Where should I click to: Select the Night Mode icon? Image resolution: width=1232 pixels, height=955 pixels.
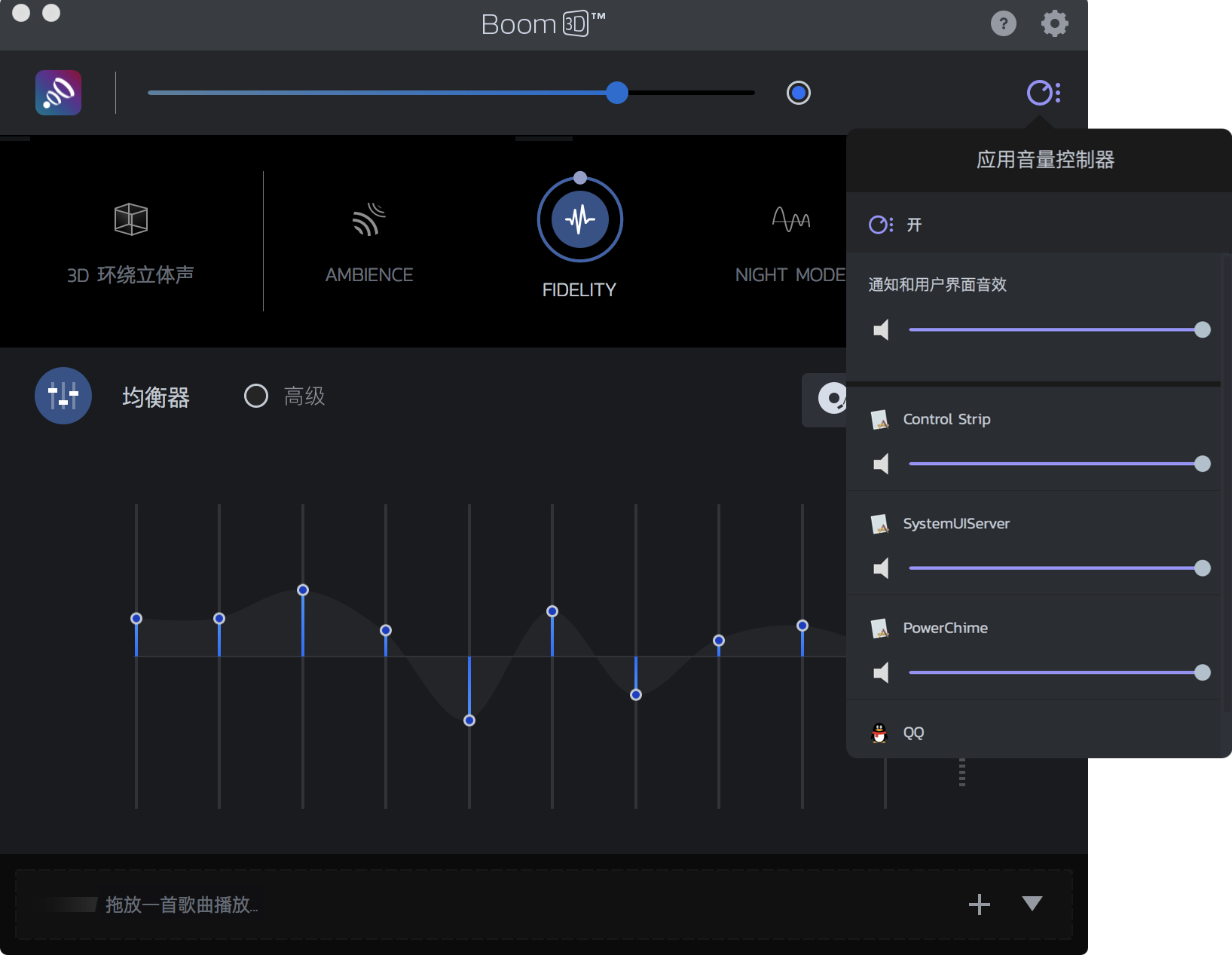[791, 219]
